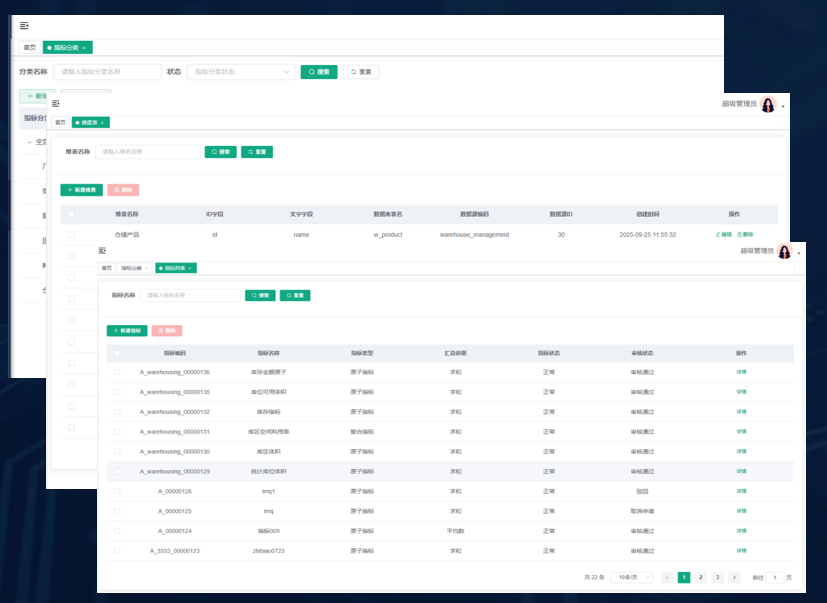Click the menu collapse icon in the back-most window

coord(24,26)
